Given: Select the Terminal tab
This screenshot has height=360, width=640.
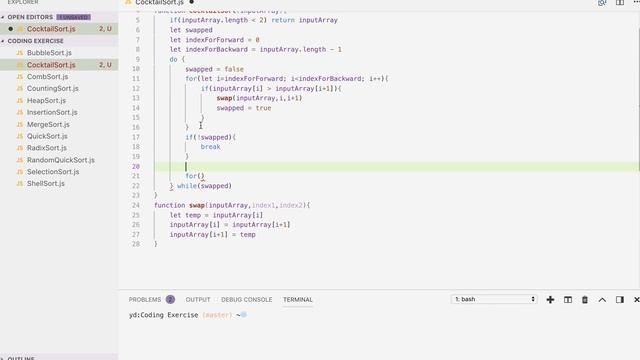Looking at the screenshot, I should coord(298,300).
